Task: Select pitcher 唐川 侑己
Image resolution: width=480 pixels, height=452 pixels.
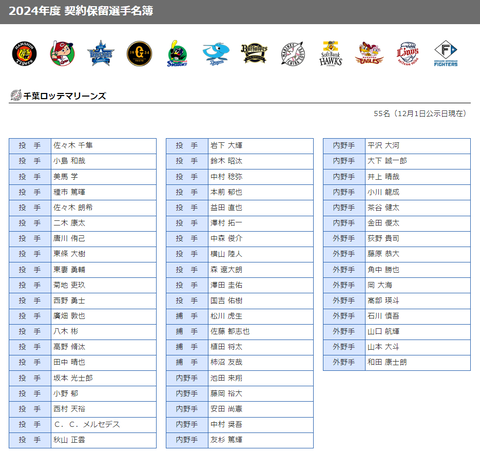Action: pos(69,239)
